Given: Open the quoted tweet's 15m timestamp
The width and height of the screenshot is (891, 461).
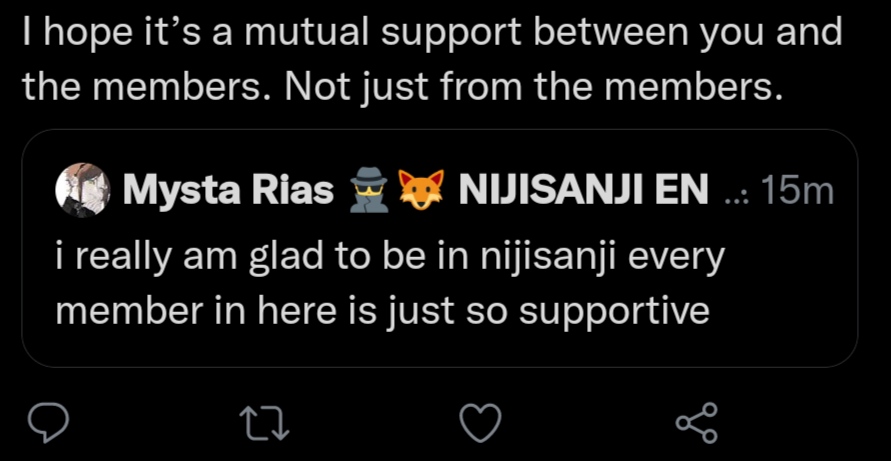Looking at the screenshot, I should (797, 190).
